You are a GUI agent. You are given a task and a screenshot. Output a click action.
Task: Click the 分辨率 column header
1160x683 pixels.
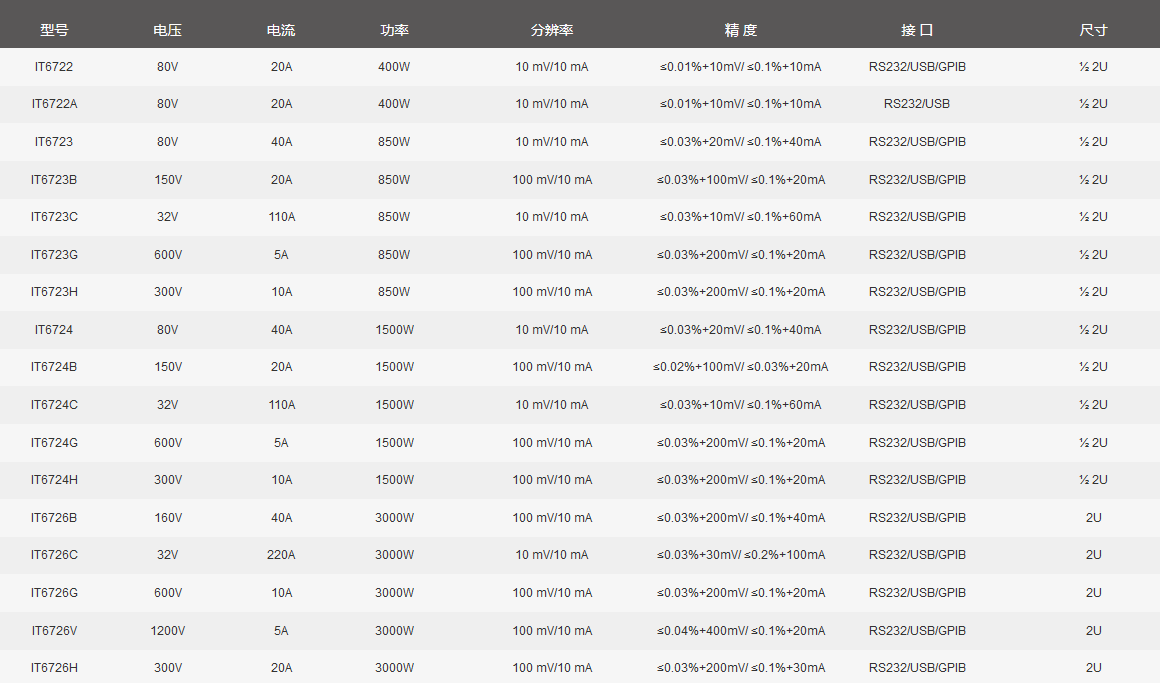click(552, 30)
